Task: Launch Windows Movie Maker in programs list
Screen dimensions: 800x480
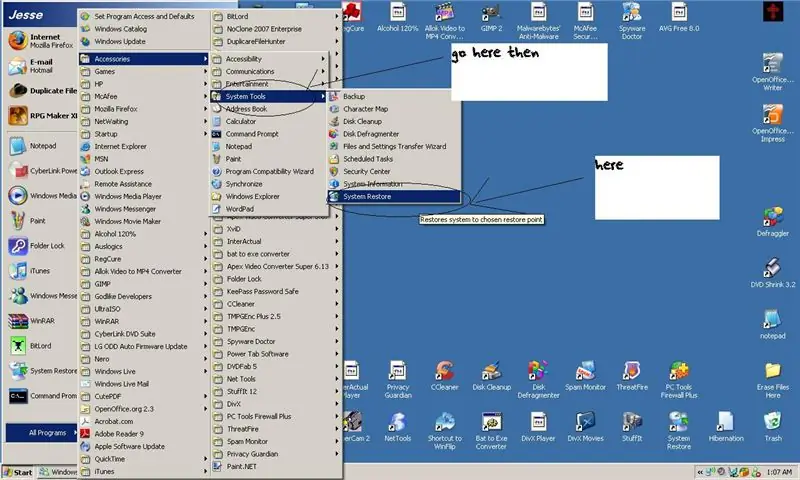Action: click(144, 221)
